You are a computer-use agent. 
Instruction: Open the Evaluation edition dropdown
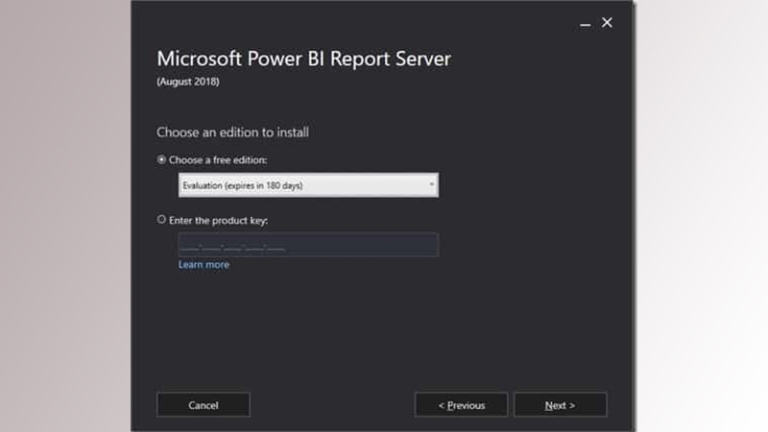click(x=309, y=185)
